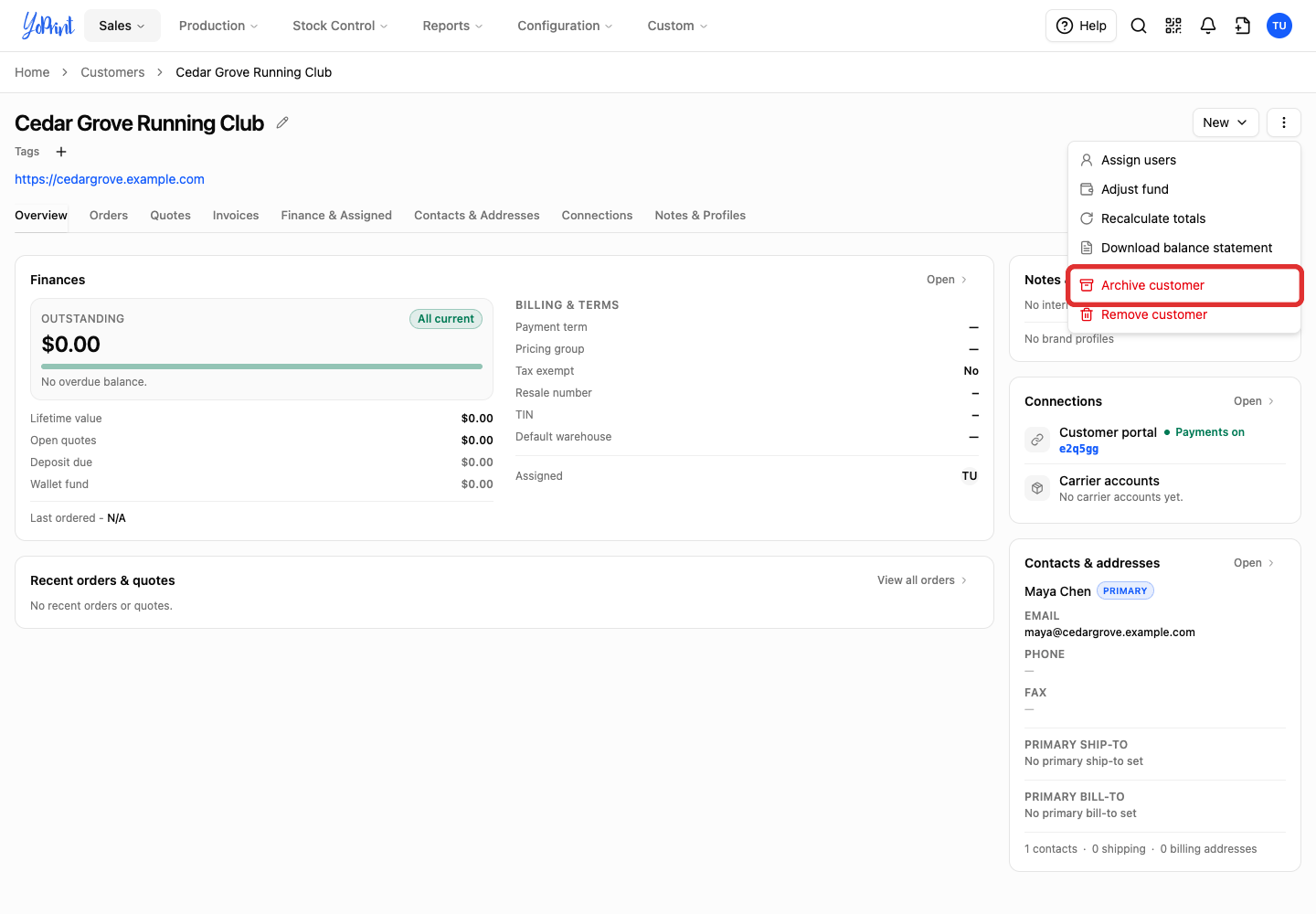Choose Download balance statement
1316x914 pixels.
1184,248
